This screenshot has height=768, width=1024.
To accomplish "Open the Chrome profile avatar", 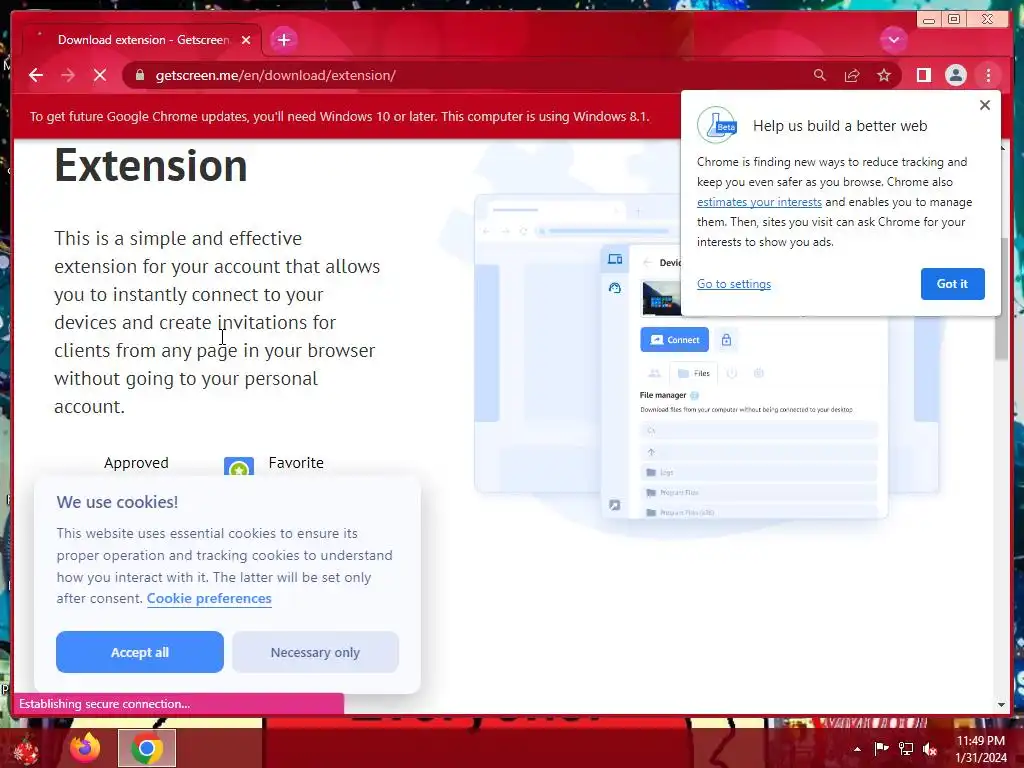I will point(955,75).
